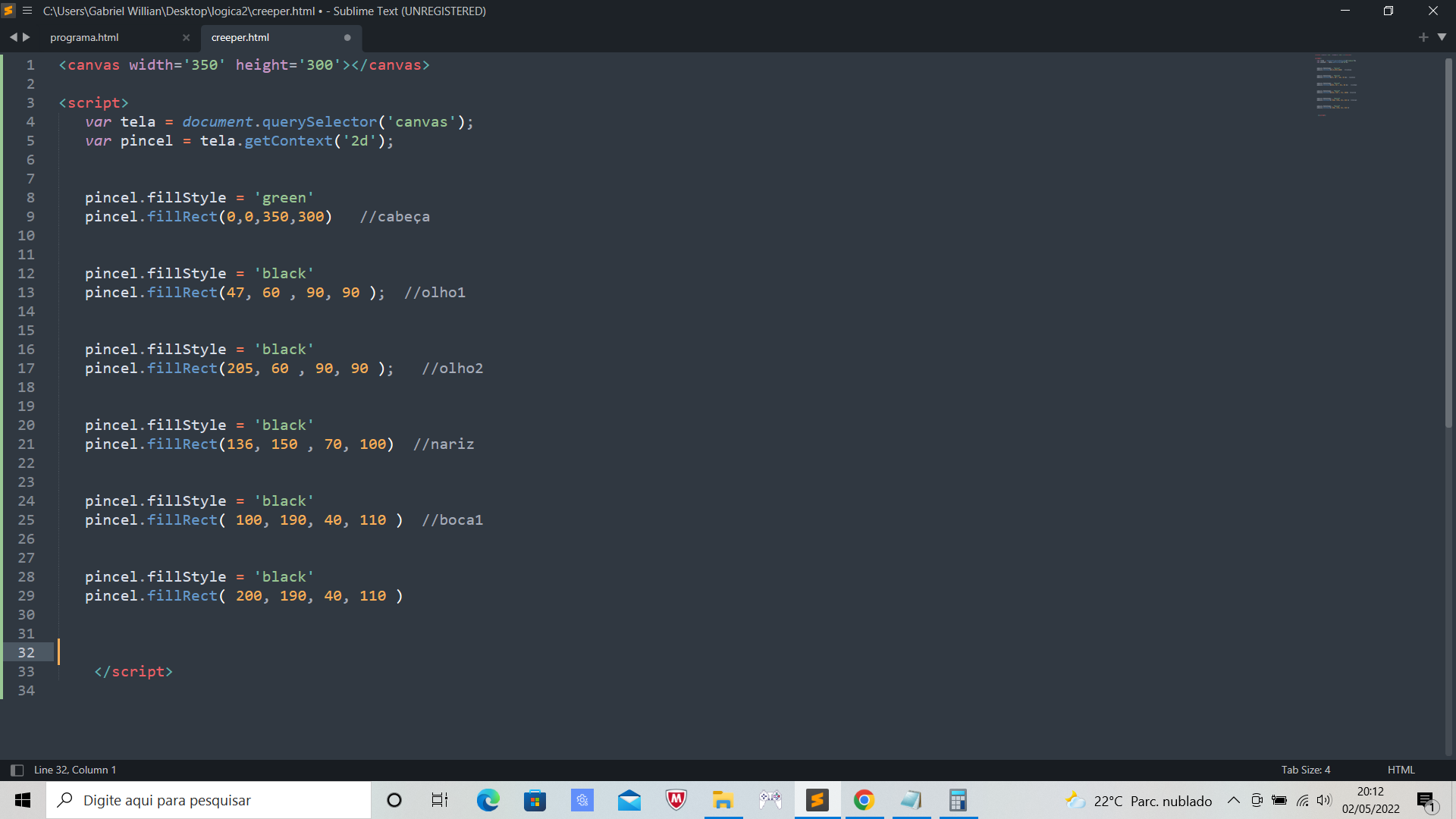Viewport: 1456px width, 819px height.
Task: Click the //cabeça comment
Action: click(395, 216)
